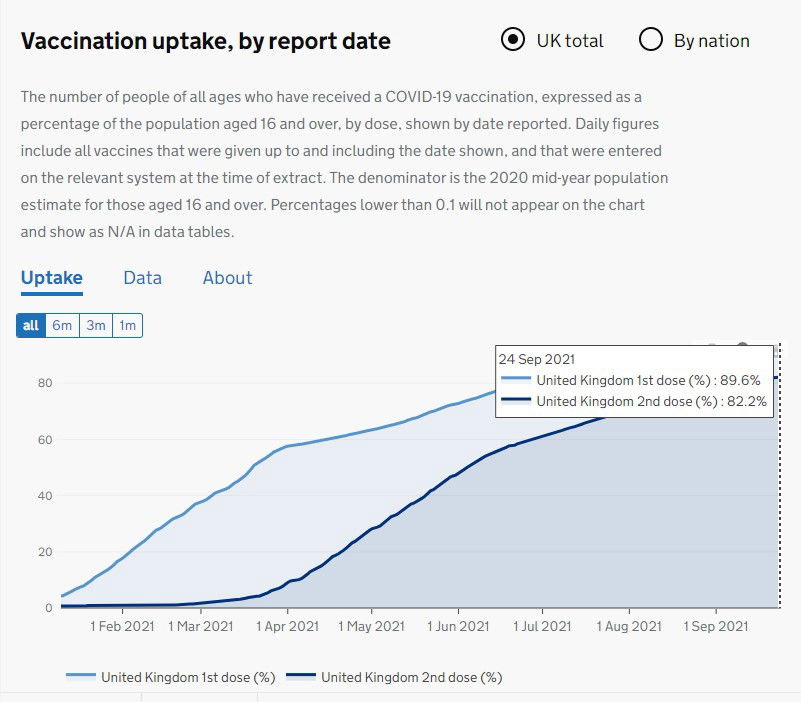
Task: Toggle 'United Kingdom 1st dose (%)' legend label below chart
Action: (188, 677)
